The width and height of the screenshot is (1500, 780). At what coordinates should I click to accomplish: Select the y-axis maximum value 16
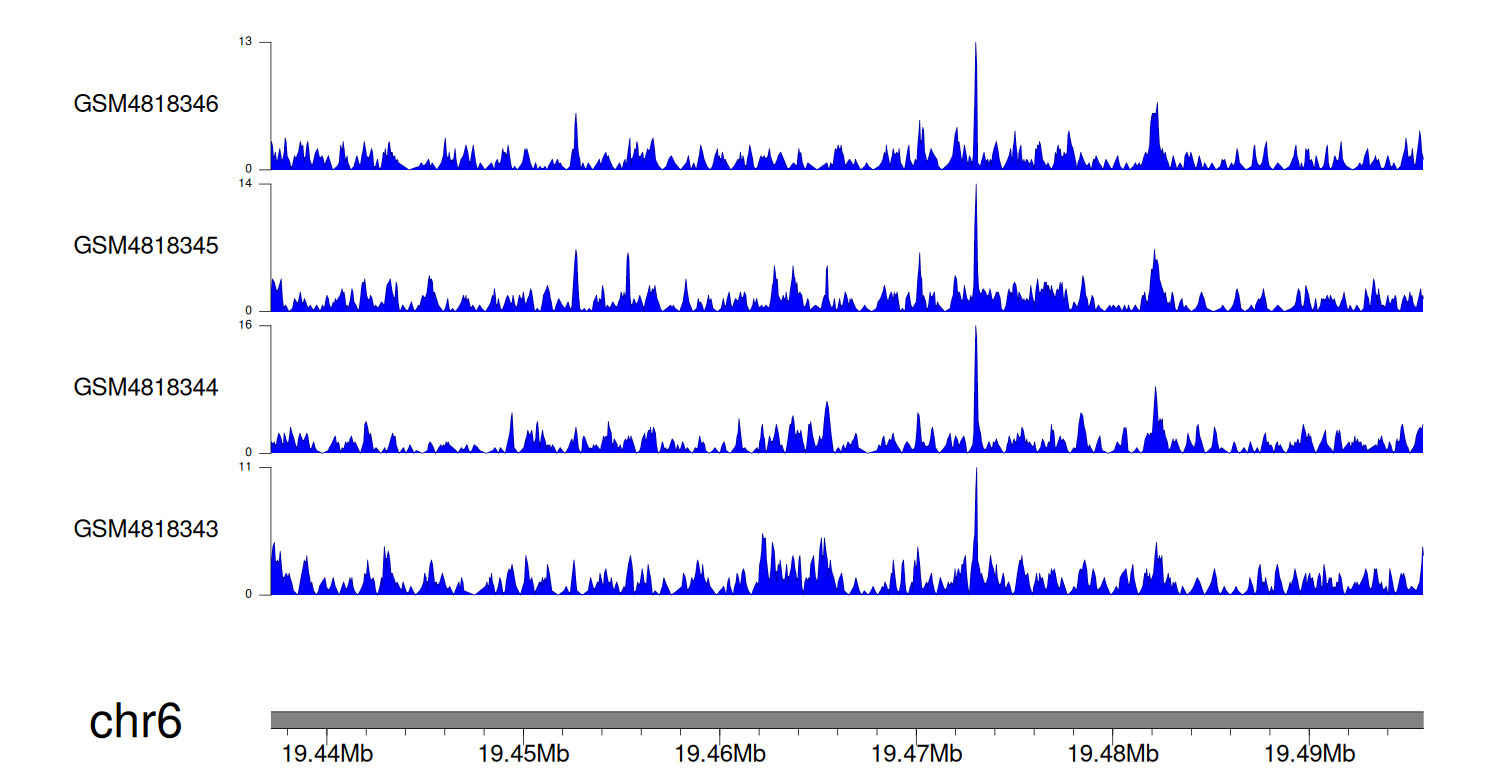point(245,326)
